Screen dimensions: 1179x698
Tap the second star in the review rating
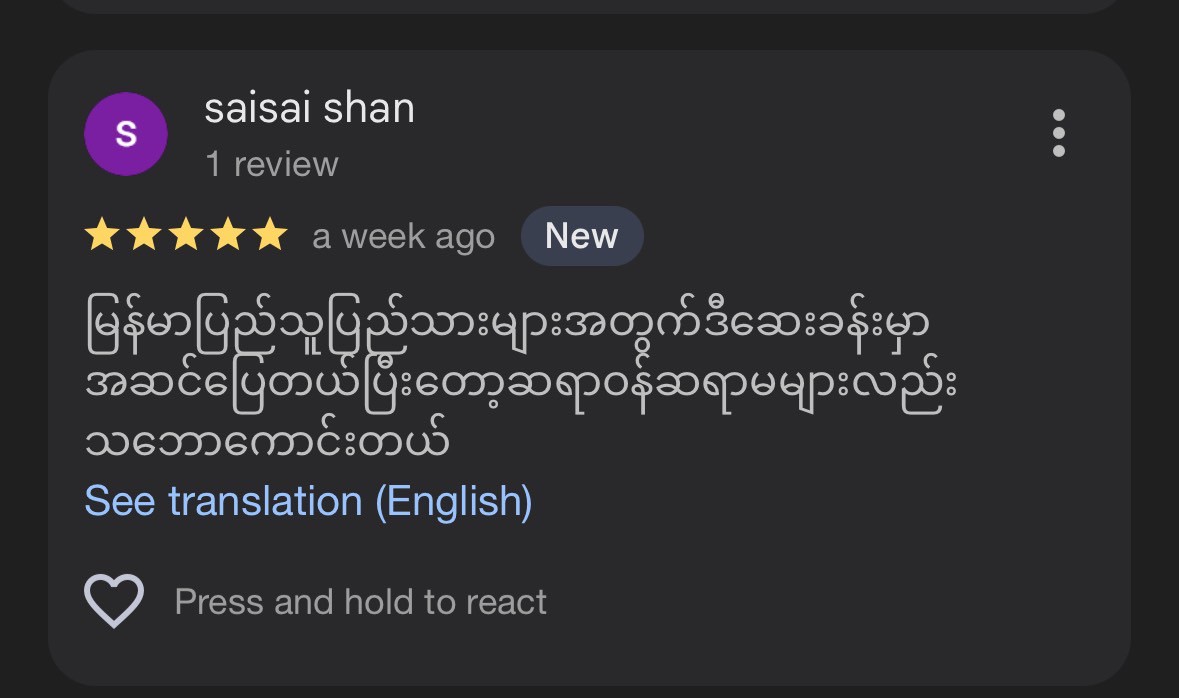[144, 235]
